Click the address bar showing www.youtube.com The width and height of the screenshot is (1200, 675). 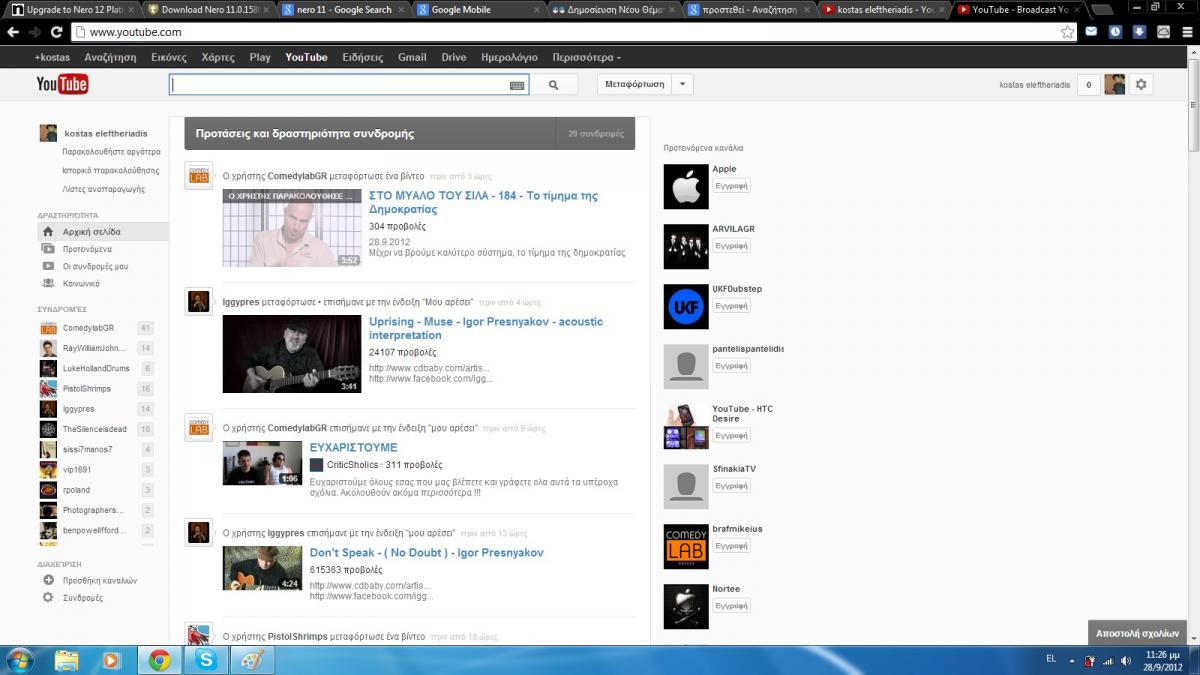tap(570, 32)
